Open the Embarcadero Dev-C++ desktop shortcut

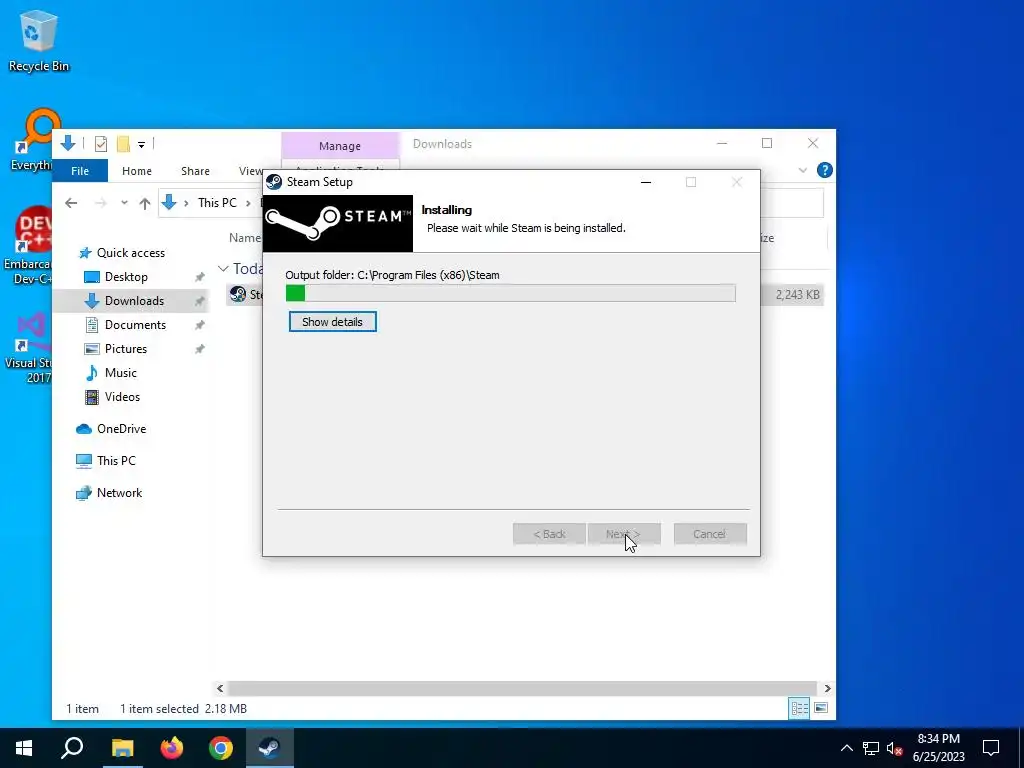tap(27, 246)
